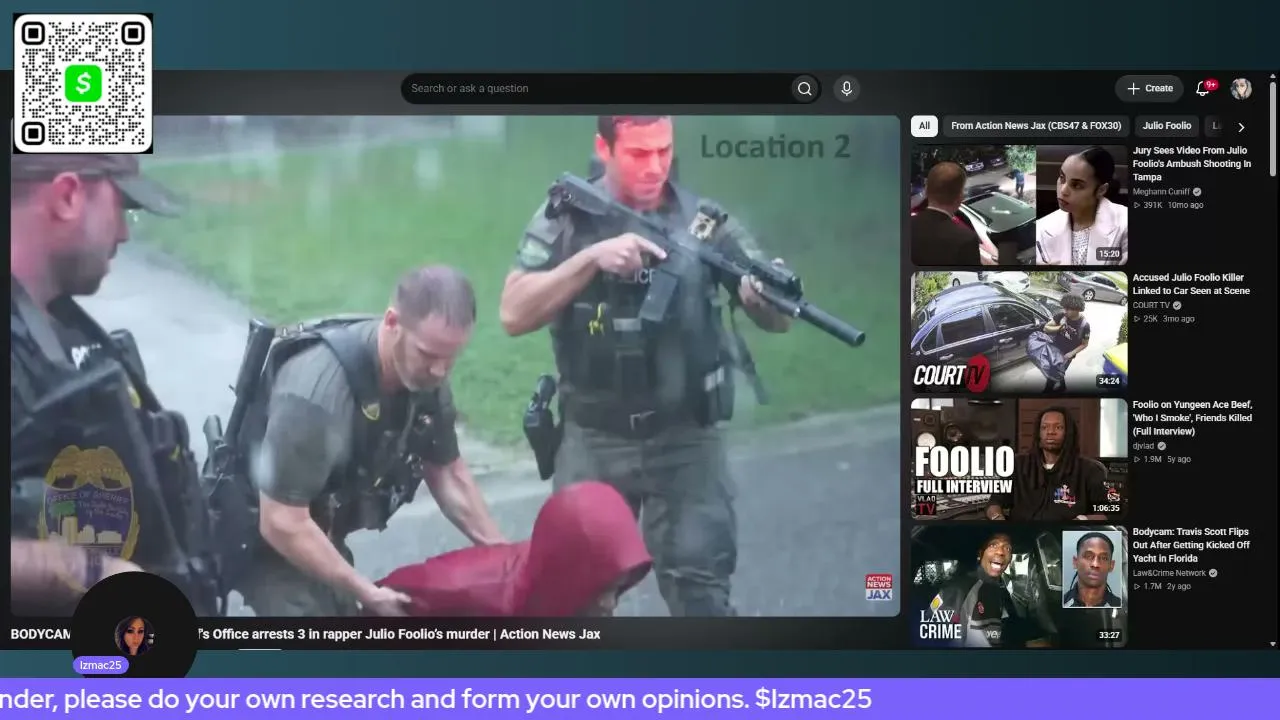Click the magnifier search button
Screen dimensions: 1280x720
tap(804, 89)
